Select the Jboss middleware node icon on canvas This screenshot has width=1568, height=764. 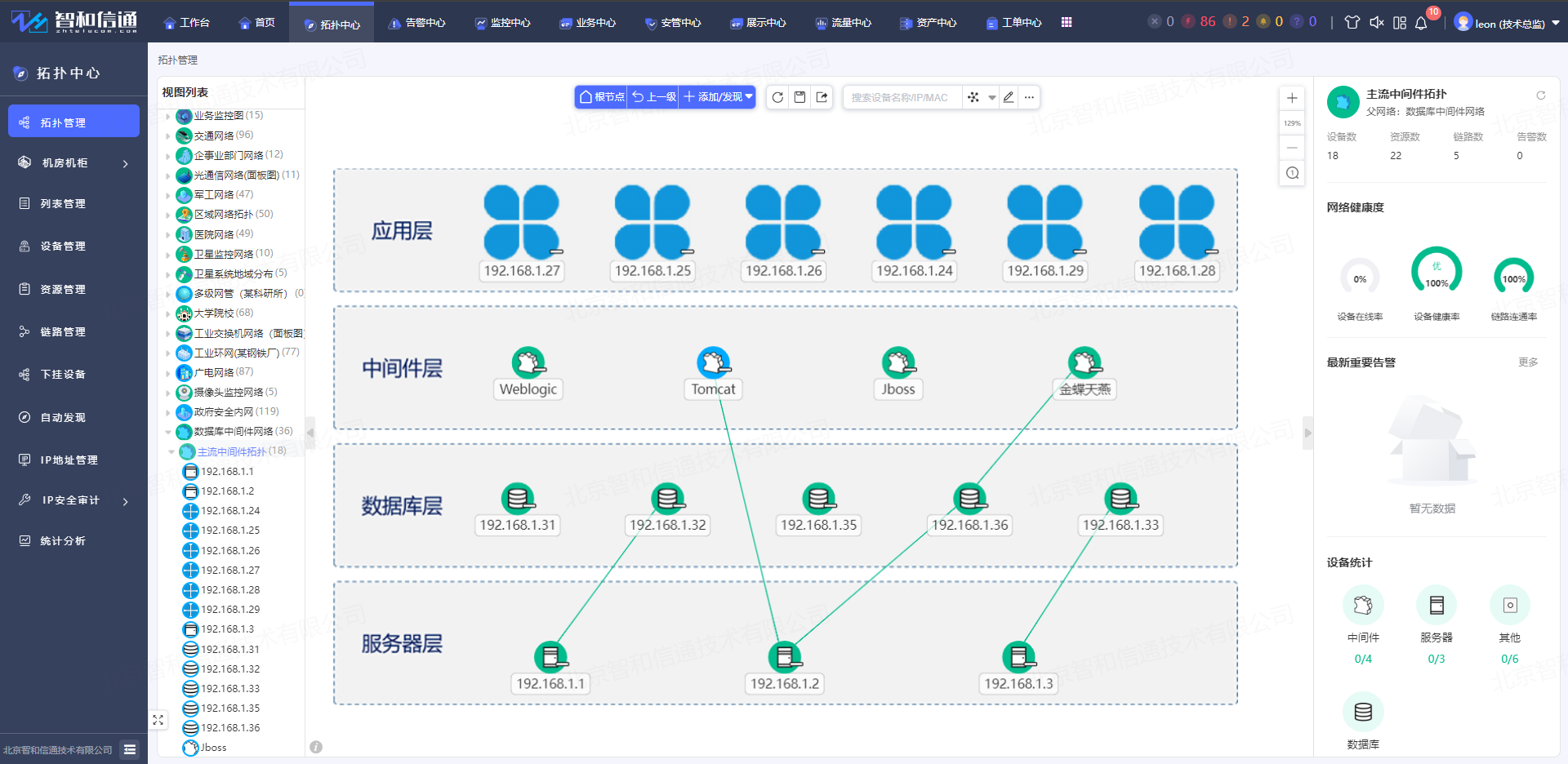[898, 363]
